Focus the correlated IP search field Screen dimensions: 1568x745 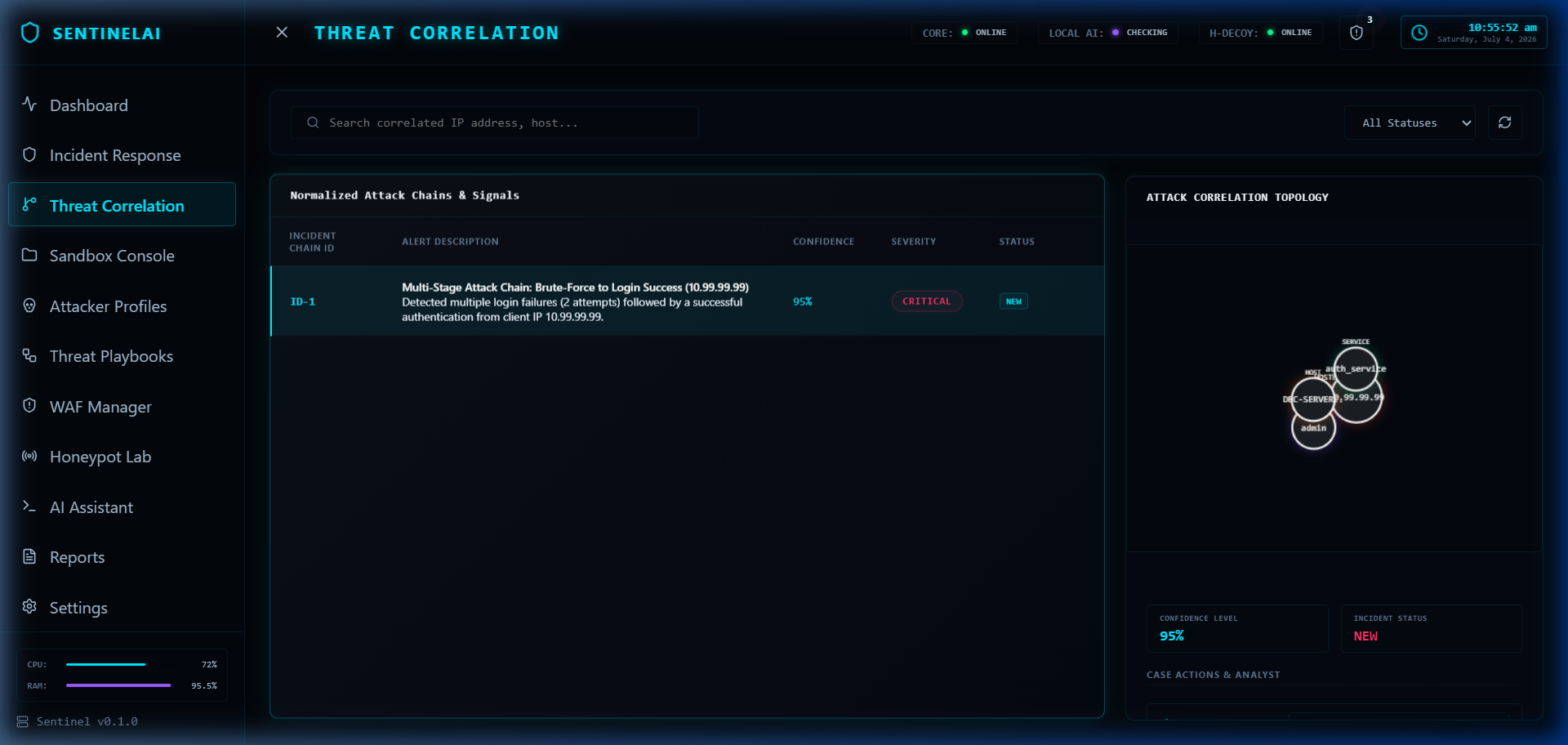coord(495,123)
